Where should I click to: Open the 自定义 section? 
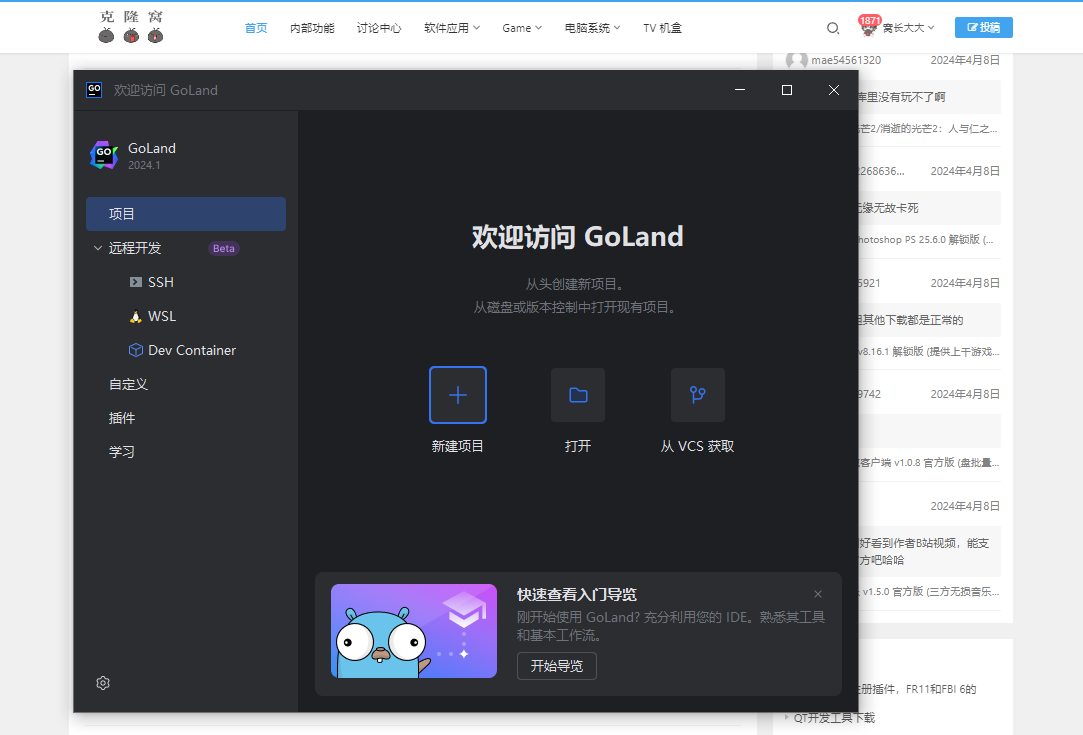pos(128,384)
